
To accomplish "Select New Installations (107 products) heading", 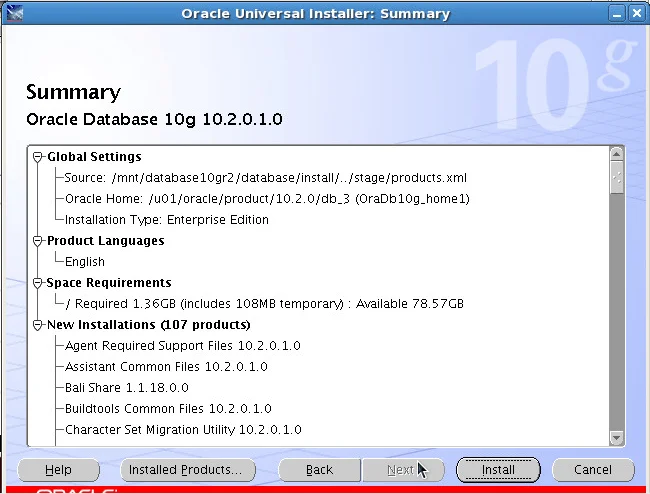I will pos(149,324).
